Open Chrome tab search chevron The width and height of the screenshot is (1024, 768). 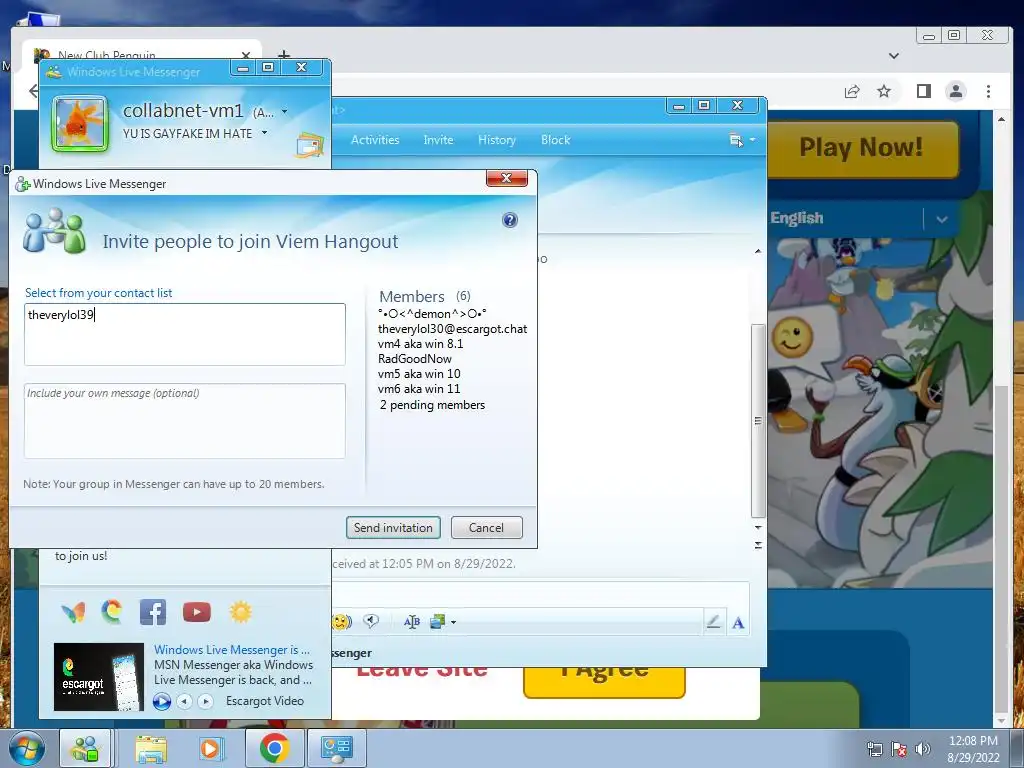point(894,56)
